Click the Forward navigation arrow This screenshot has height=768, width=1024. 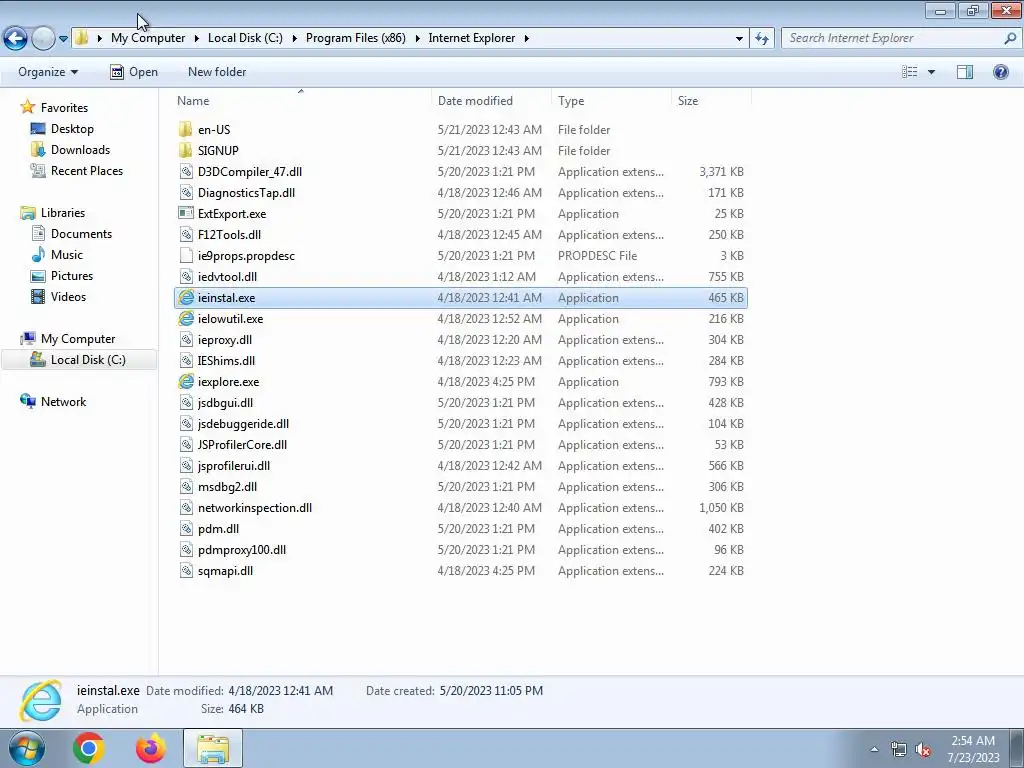coord(44,39)
